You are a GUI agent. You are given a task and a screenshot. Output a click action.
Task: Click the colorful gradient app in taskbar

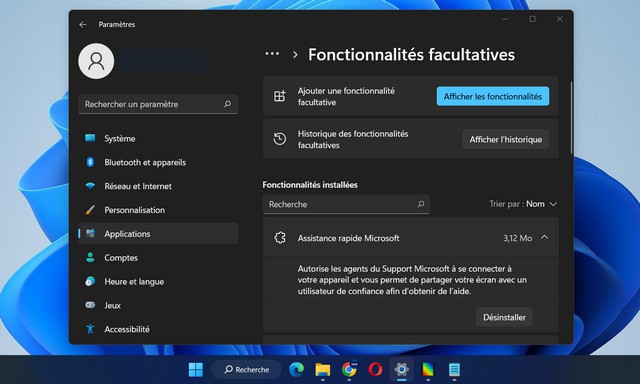click(428, 369)
